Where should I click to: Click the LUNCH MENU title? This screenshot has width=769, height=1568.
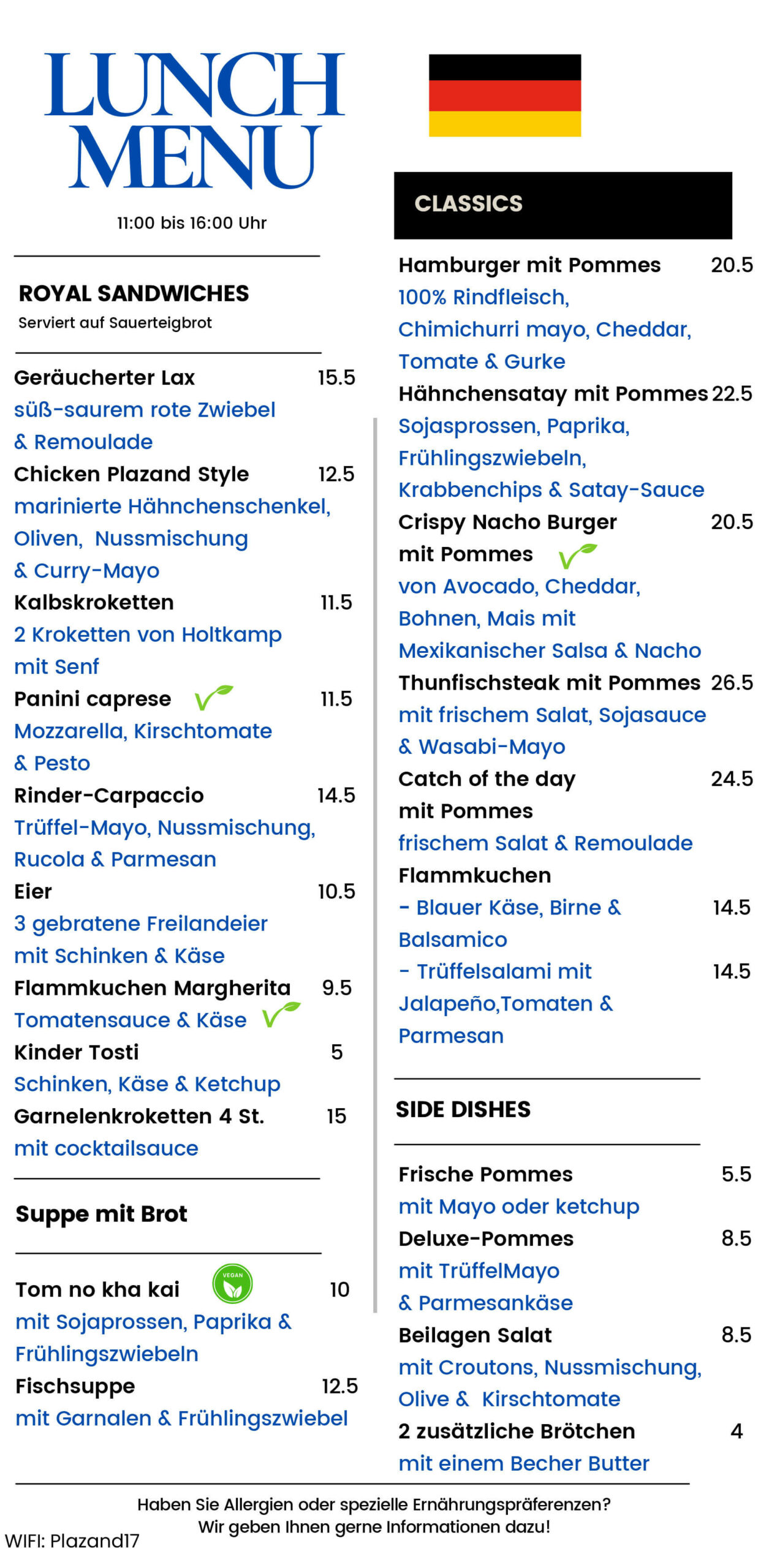[194, 120]
